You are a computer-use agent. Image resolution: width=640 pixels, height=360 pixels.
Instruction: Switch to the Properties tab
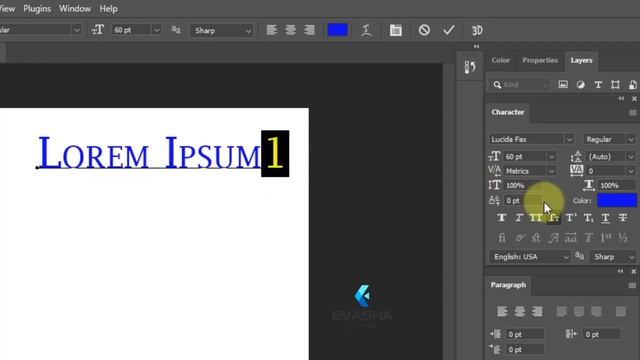pyautogui.click(x=540, y=60)
